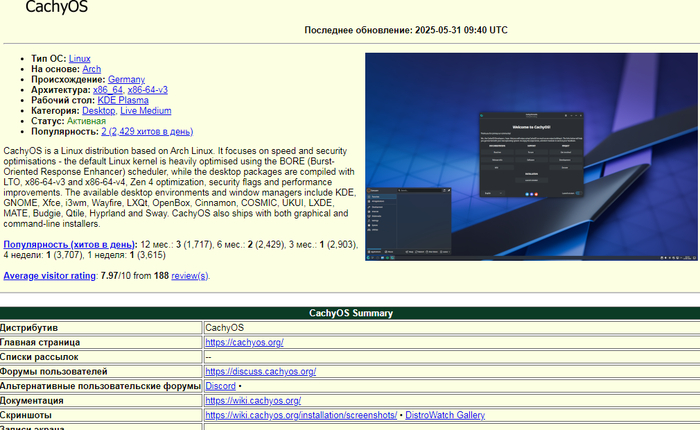Click the Desktop category link
700x430 pixels.
tap(98, 111)
